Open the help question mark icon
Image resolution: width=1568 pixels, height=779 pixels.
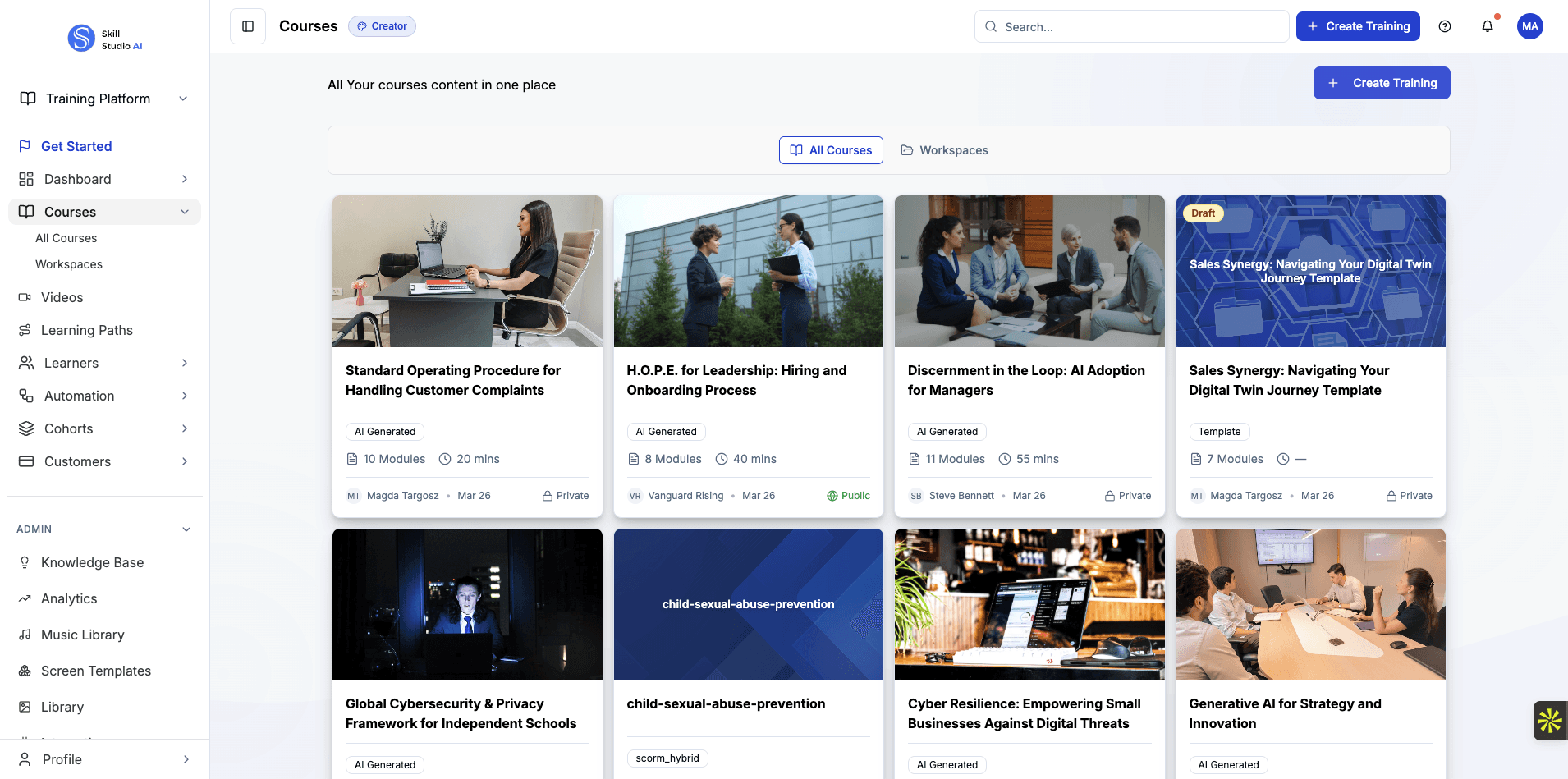tap(1446, 26)
